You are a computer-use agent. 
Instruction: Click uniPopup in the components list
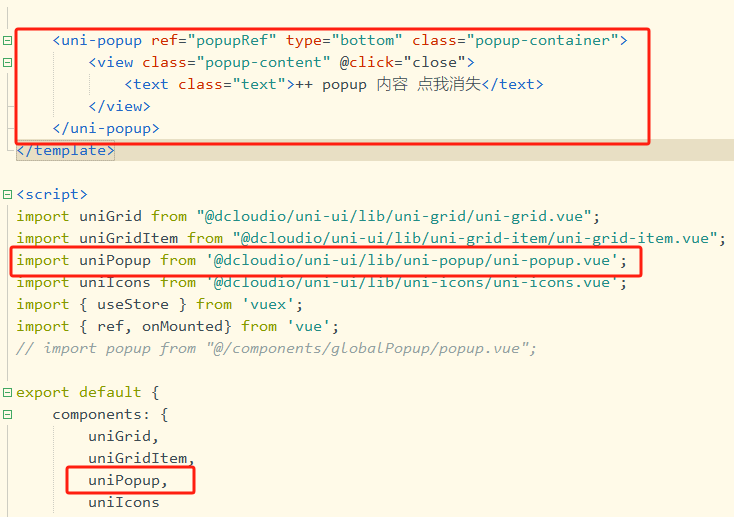coord(124,481)
